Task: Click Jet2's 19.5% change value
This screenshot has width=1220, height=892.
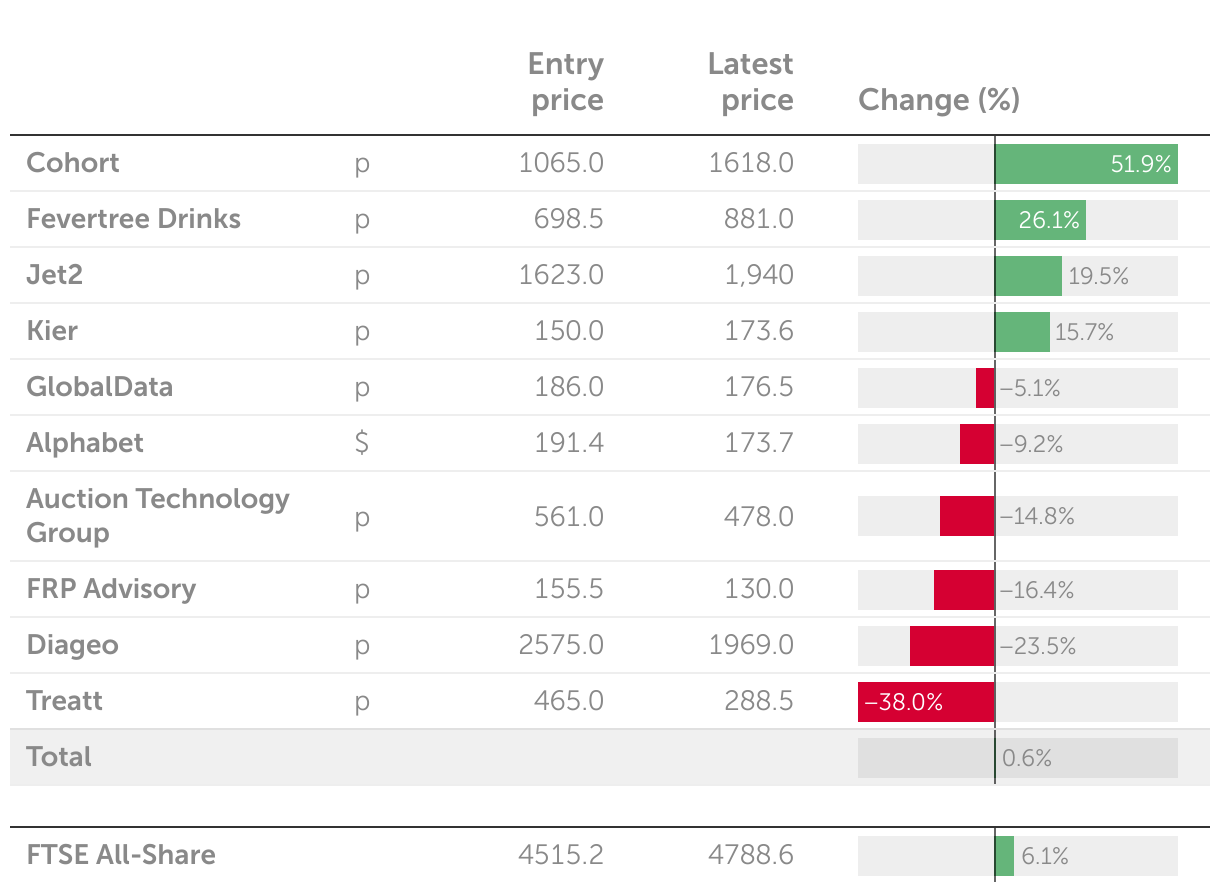Action: 1098,277
